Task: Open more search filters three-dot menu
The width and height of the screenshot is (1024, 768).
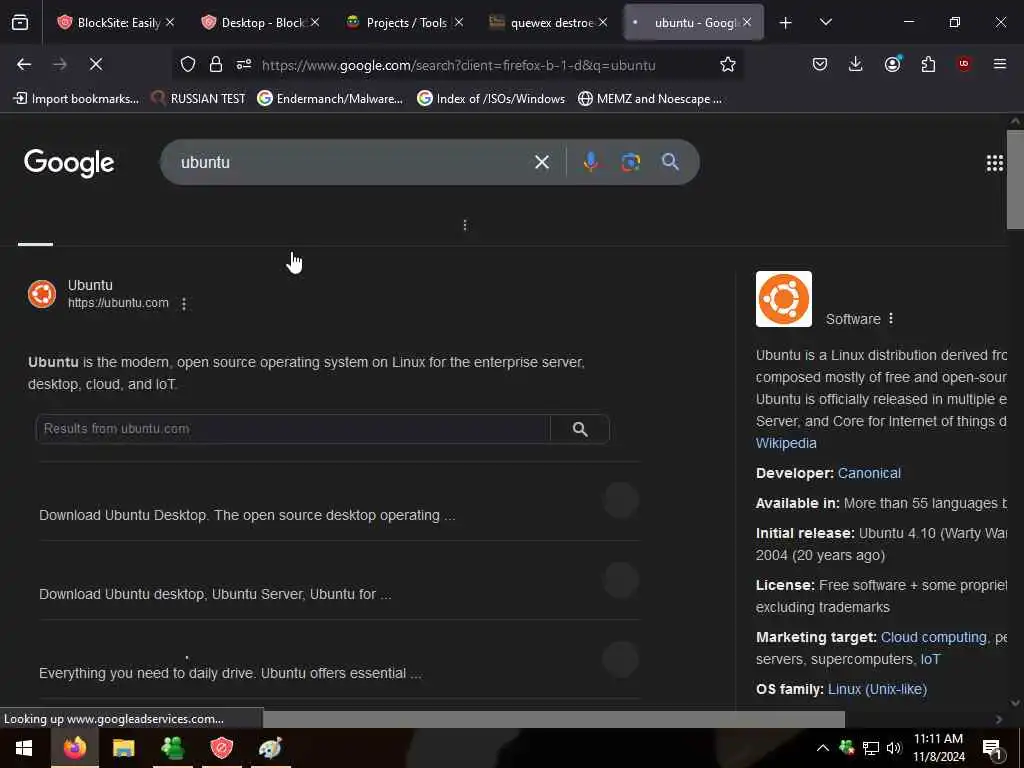Action: pos(464,225)
